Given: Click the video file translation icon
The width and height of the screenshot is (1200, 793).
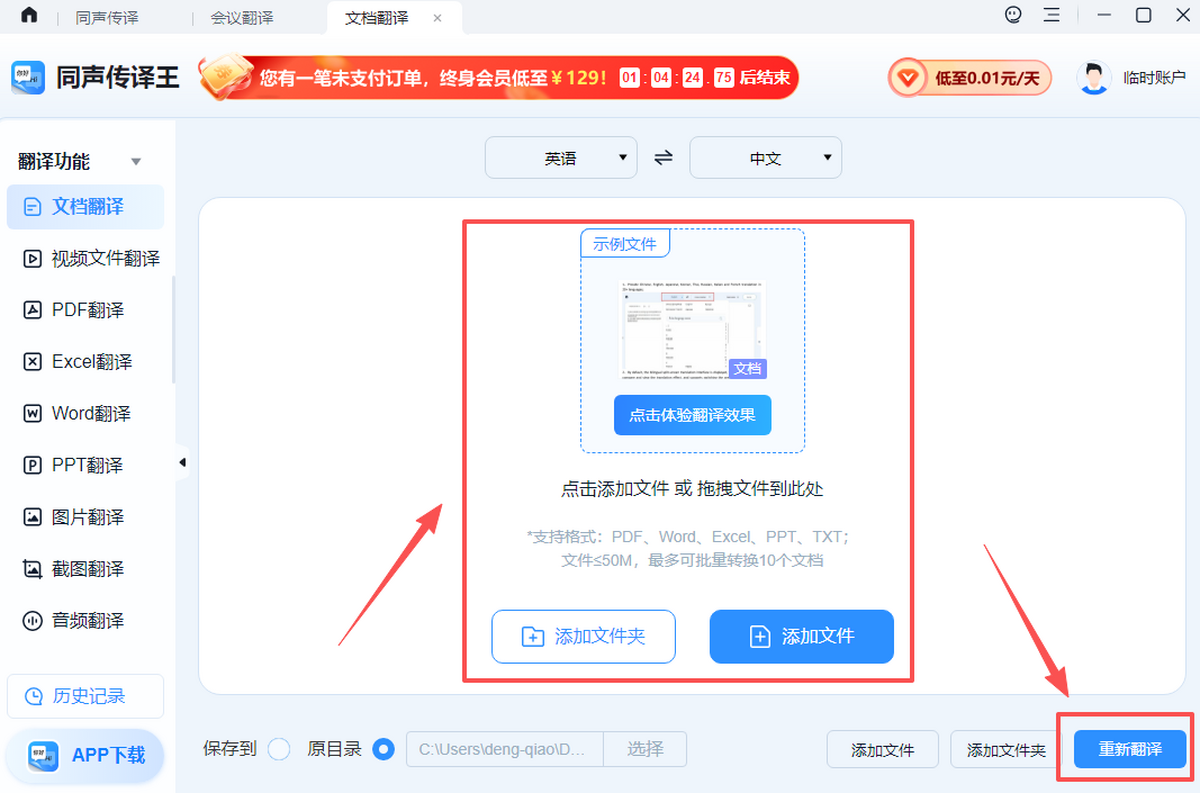Looking at the screenshot, I should tap(33, 259).
